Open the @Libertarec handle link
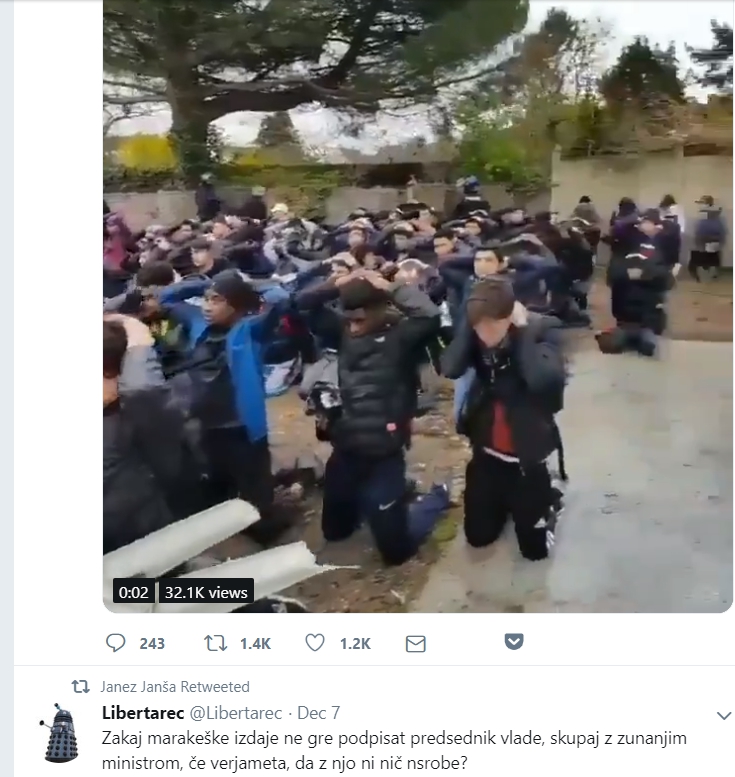Screen dimensions: 735x777 (x=236, y=713)
